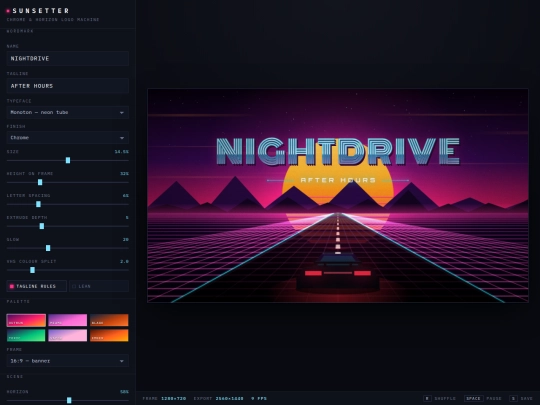Screen dimensions: 540x405
Task: Click the 9 FPS readout
Action: pos(259,398)
